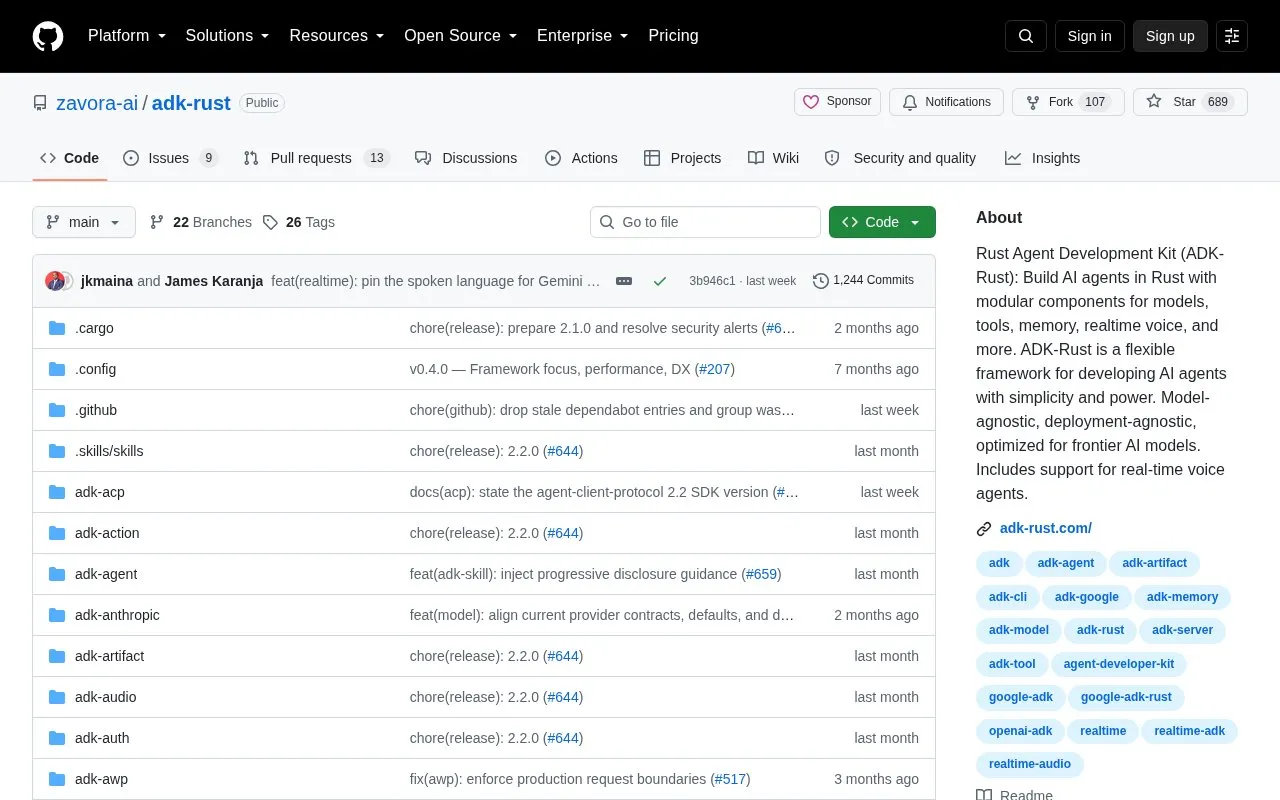Image resolution: width=1280 pixels, height=800 pixels.
Task: Open commit hash 3b946c1
Action: click(x=712, y=281)
